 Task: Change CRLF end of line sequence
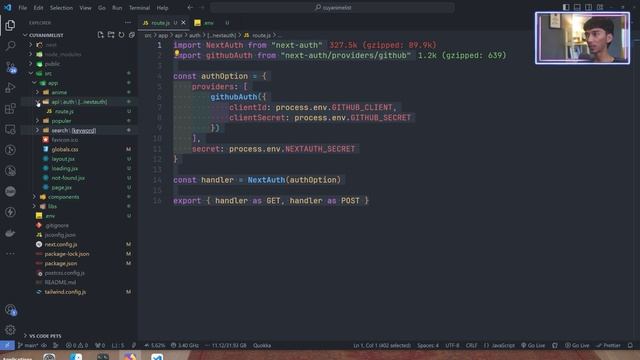(471, 345)
